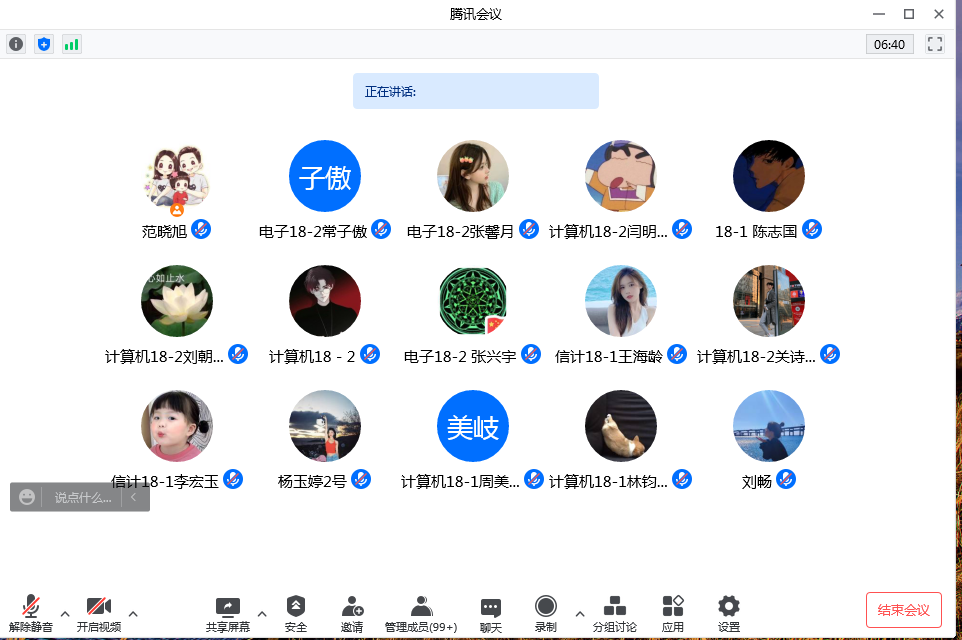Open meeting info icon in top-left
The width and height of the screenshot is (962, 640).
coord(16,44)
